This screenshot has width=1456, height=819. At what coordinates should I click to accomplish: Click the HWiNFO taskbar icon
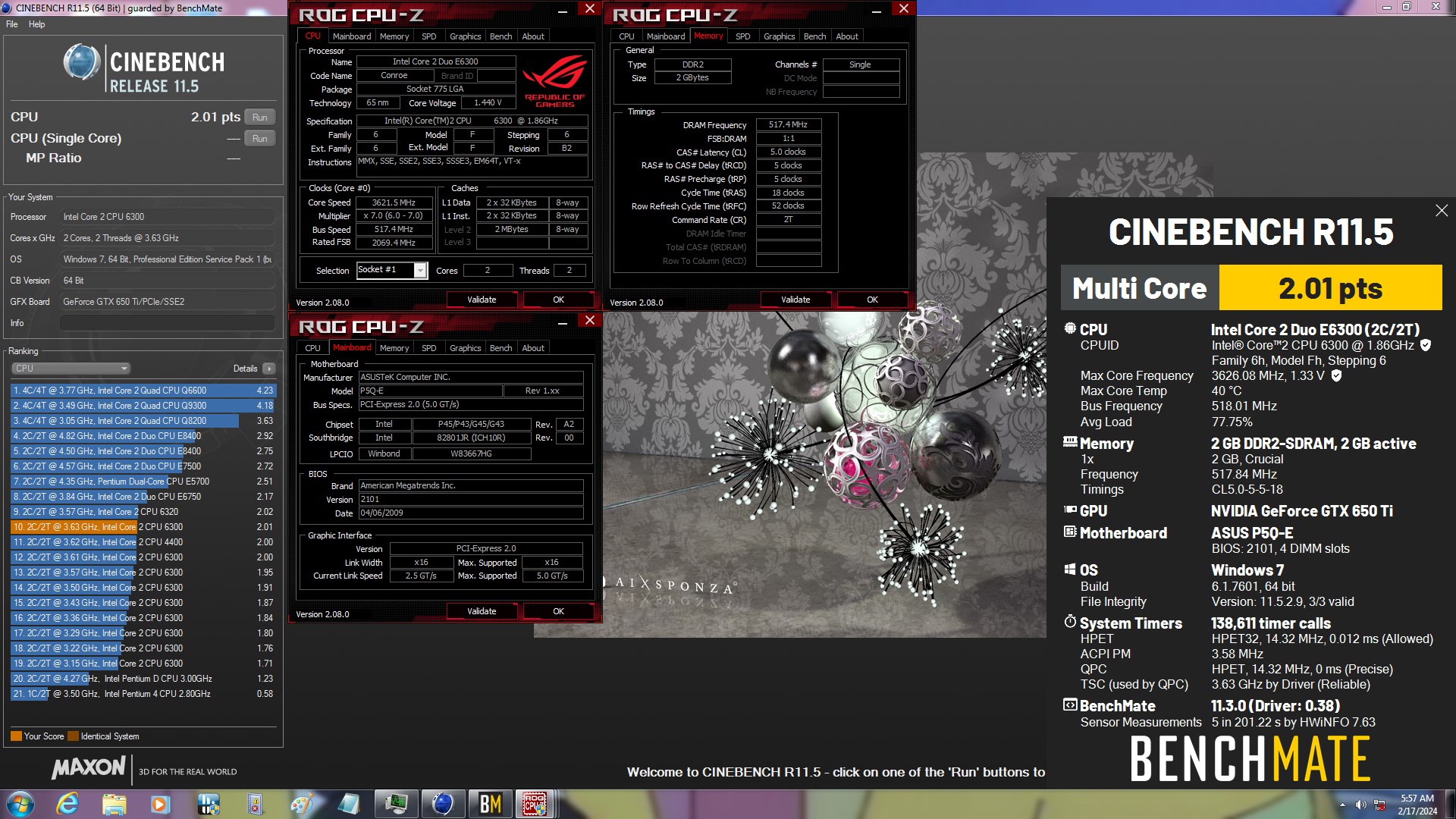pyautogui.click(x=208, y=804)
